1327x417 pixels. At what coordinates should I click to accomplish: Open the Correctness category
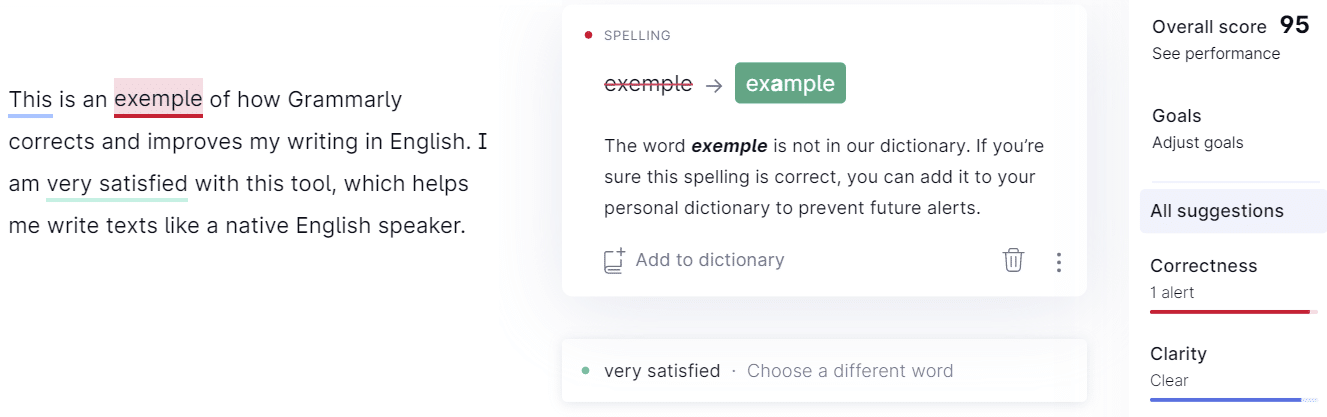click(x=1234, y=279)
